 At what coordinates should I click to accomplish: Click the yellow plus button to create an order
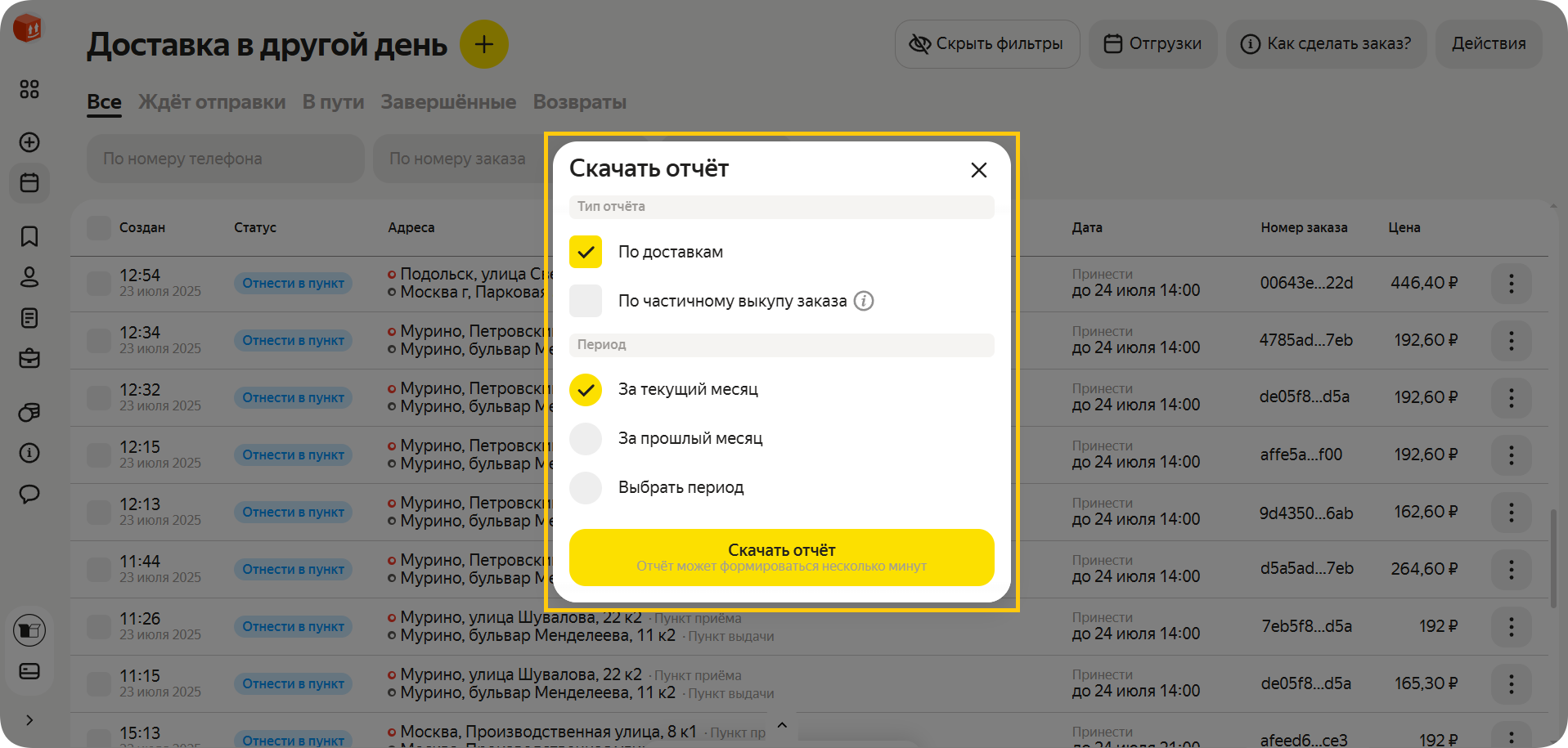[x=483, y=44]
